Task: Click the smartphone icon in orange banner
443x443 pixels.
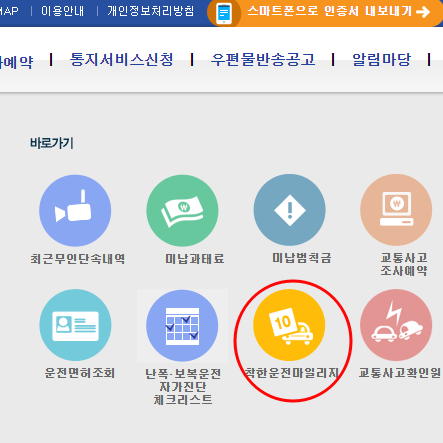Action: (224, 13)
